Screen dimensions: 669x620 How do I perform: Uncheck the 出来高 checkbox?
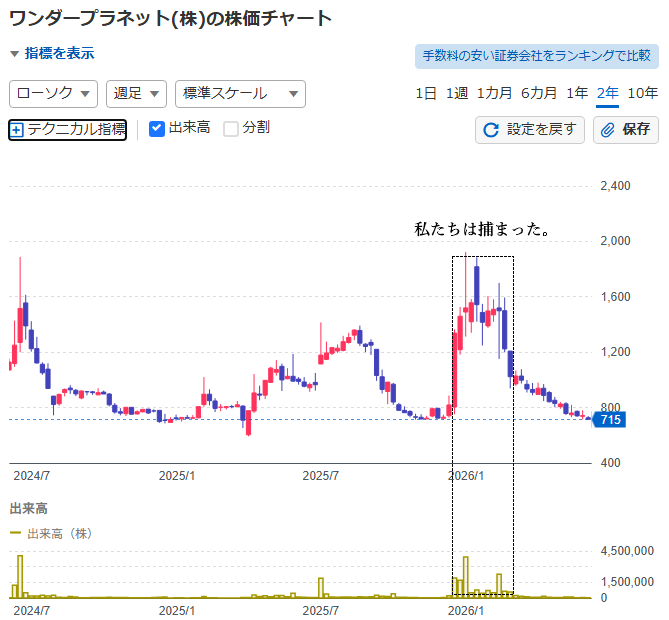pos(157,129)
